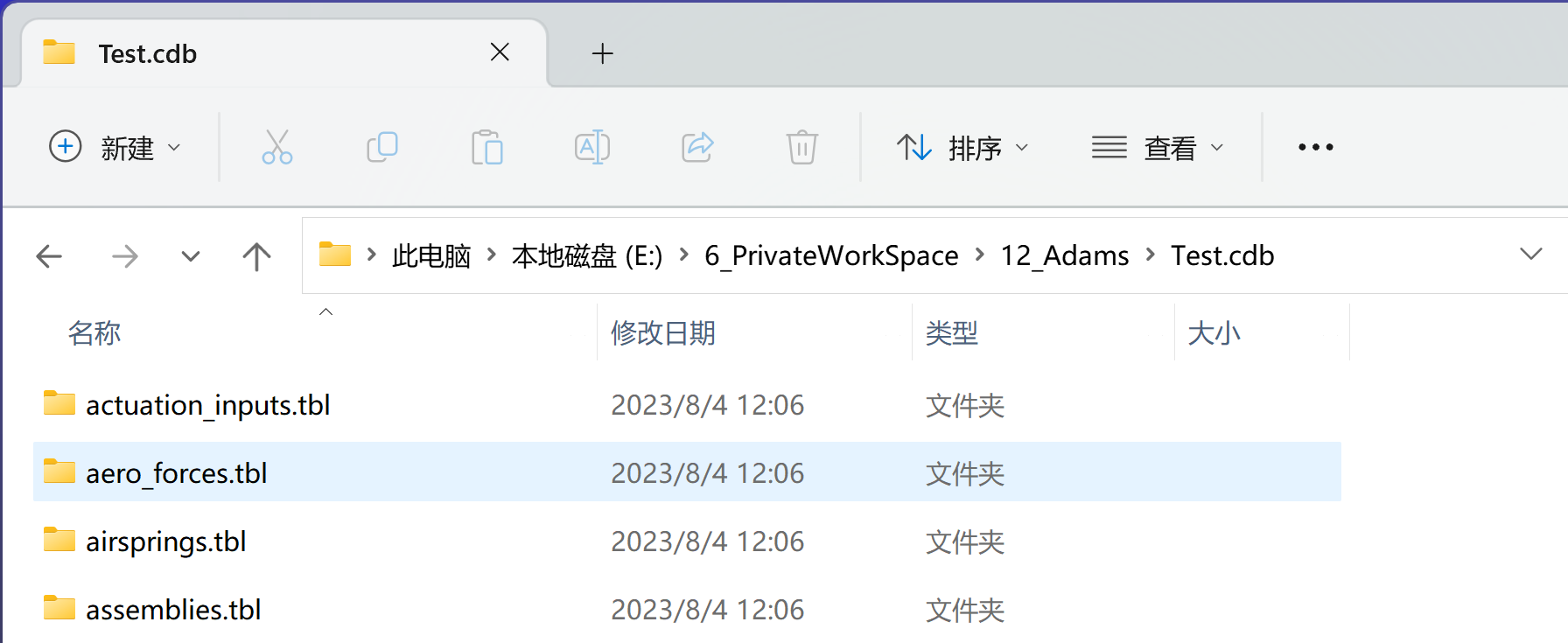Open the 排序 sort dropdown

tap(962, 147)
